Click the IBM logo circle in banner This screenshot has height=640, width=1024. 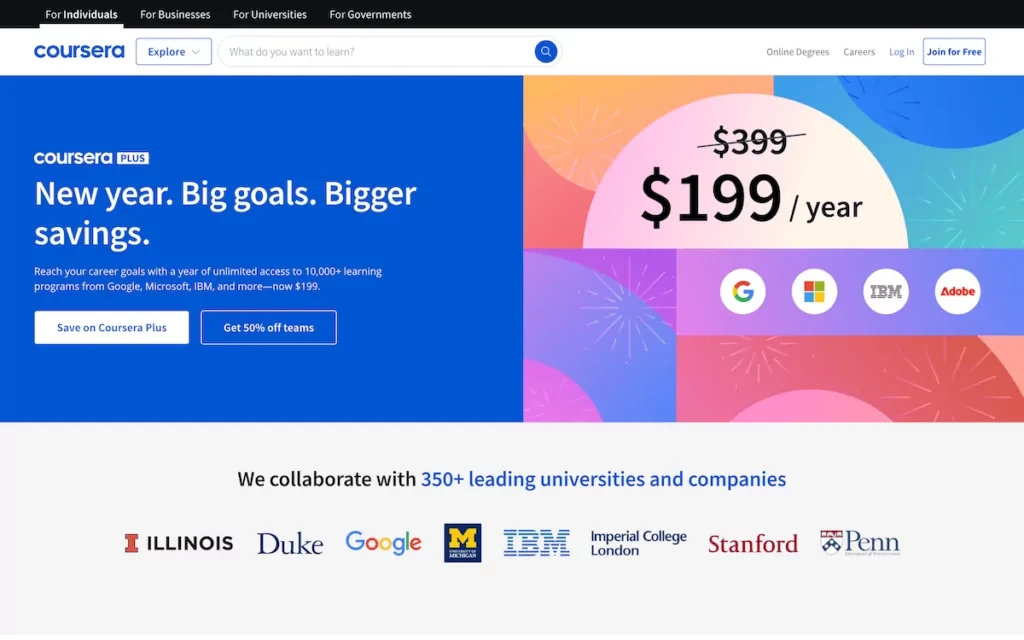click(886, 292)
